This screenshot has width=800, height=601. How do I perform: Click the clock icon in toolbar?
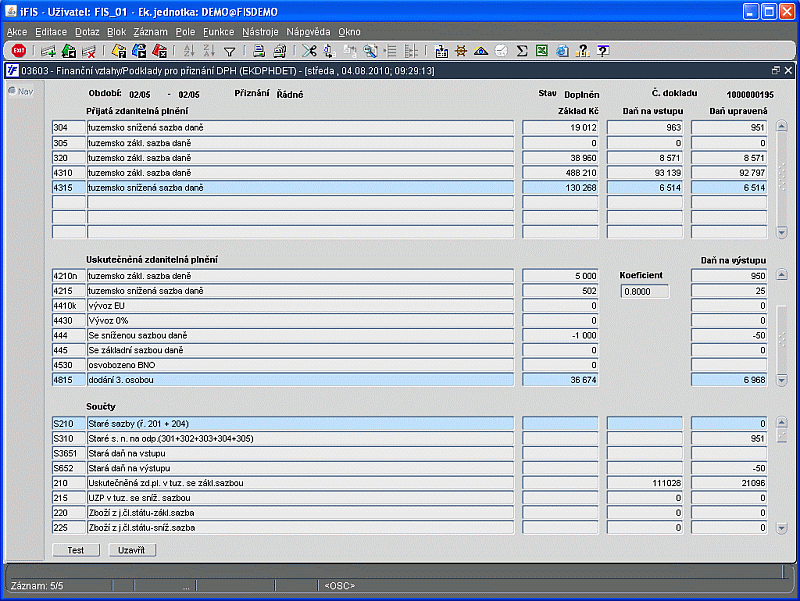click(501, 51)
